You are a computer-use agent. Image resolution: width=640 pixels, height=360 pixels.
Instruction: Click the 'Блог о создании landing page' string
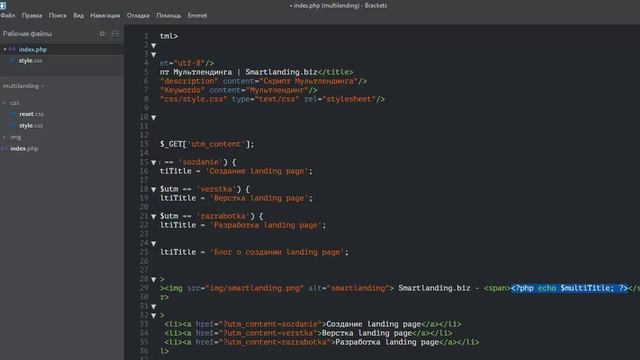coord(277,252)
